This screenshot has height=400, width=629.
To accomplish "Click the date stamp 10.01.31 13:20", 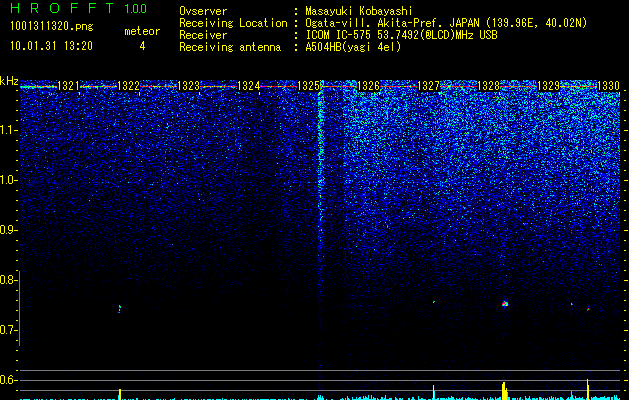I will tap(51, 46).
